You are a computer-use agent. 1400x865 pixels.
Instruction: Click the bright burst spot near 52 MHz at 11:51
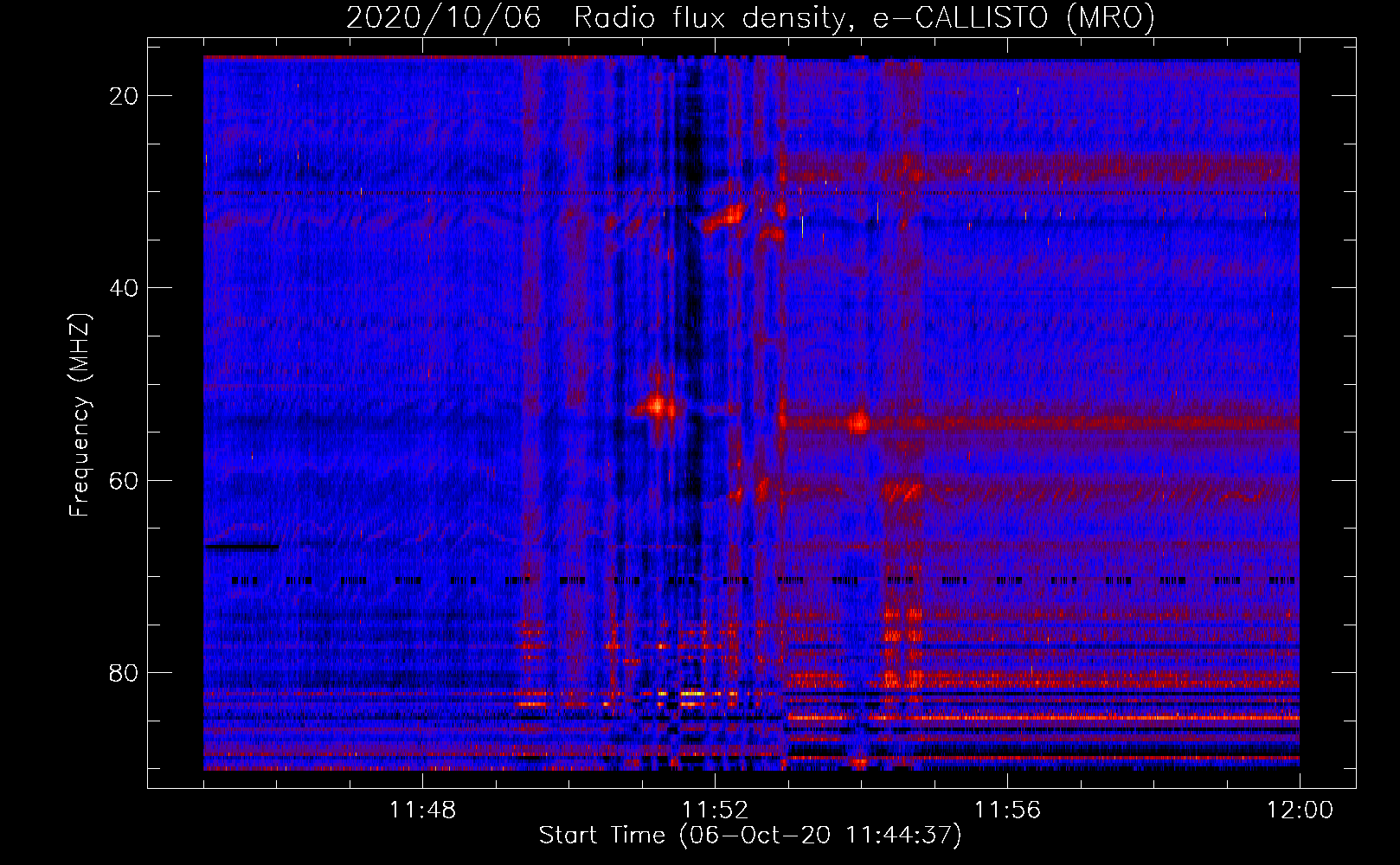click(x=657, y=405)
